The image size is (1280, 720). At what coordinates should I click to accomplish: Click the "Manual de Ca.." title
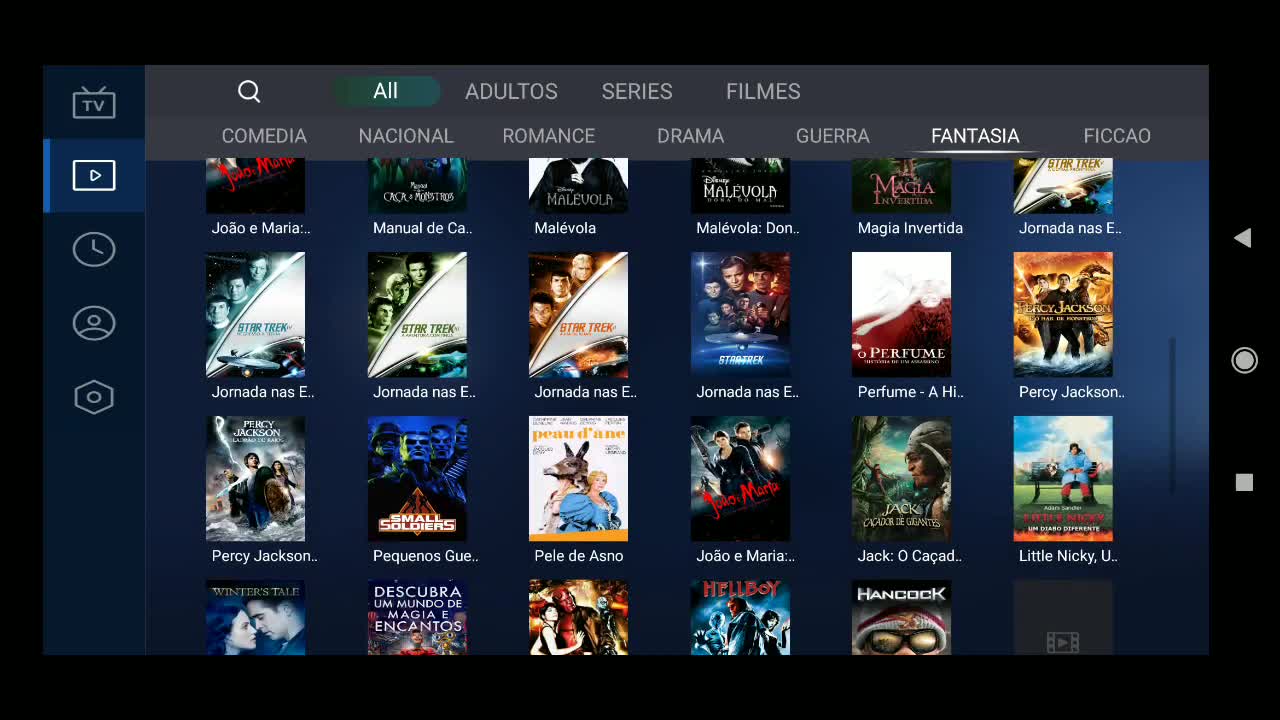pos(422,228)
